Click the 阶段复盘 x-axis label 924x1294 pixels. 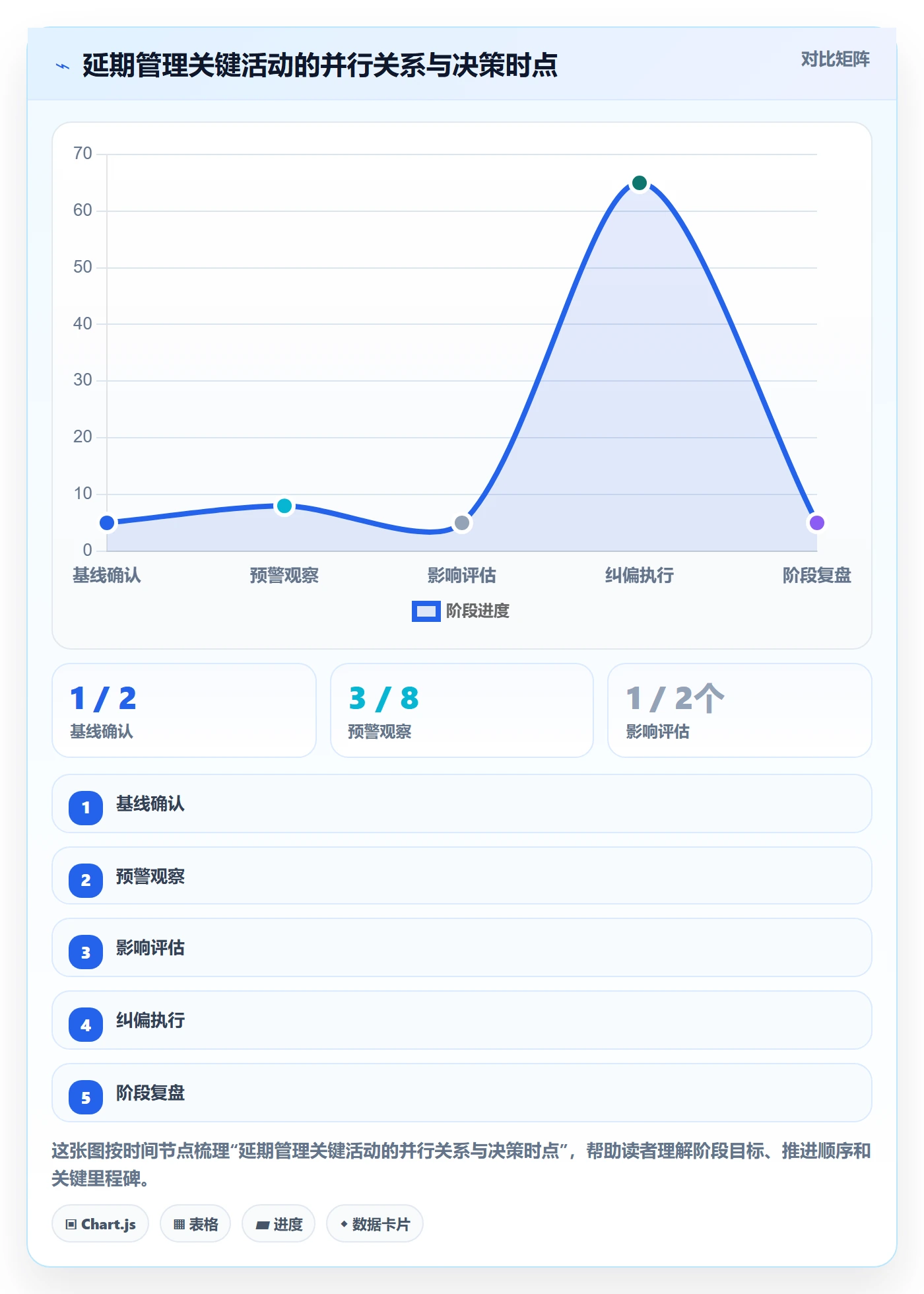tap(817, 576)
